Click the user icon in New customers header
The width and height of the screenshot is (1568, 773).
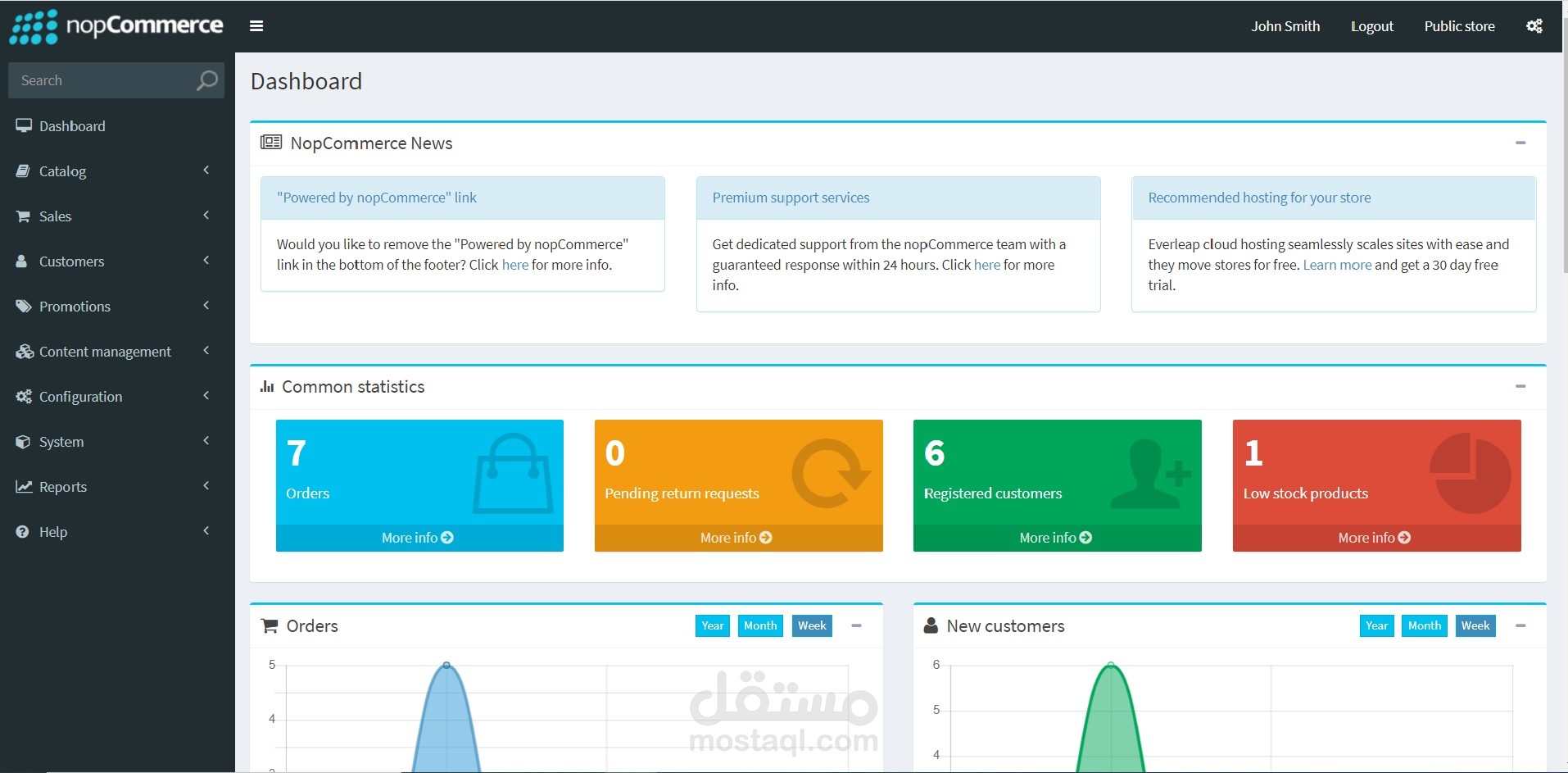[931, 626]
